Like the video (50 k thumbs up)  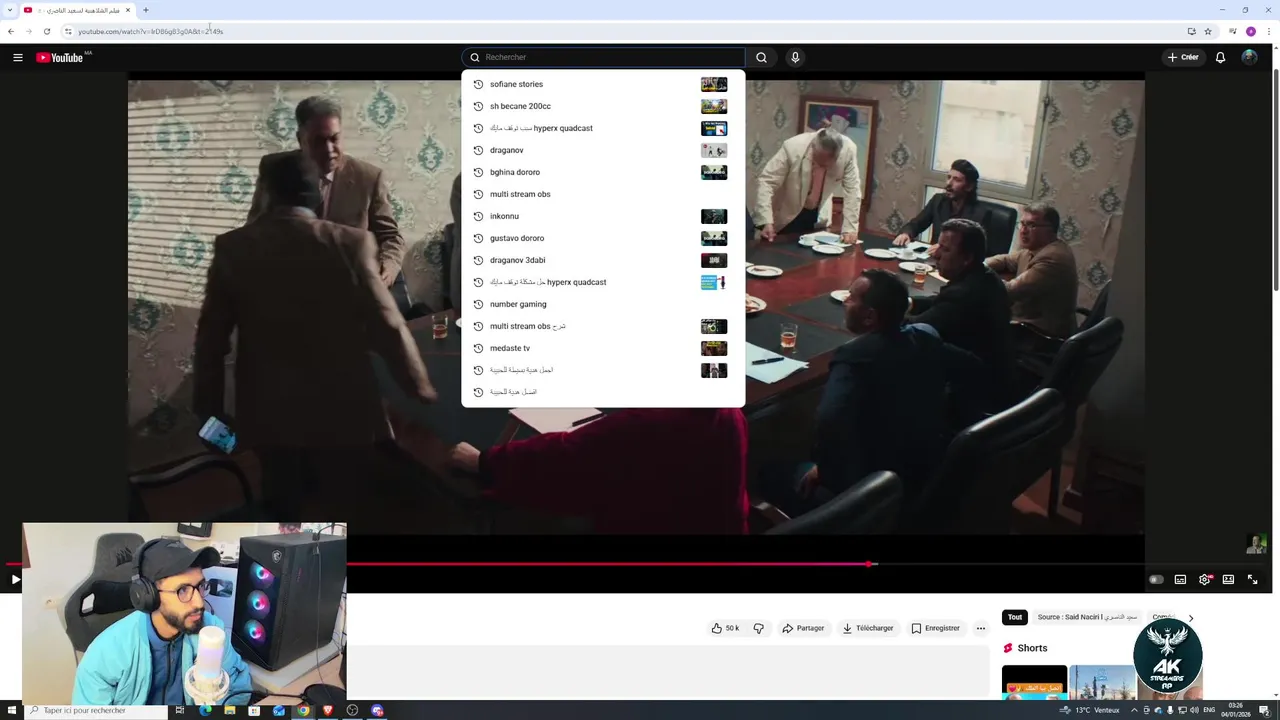tap(725, 628)
